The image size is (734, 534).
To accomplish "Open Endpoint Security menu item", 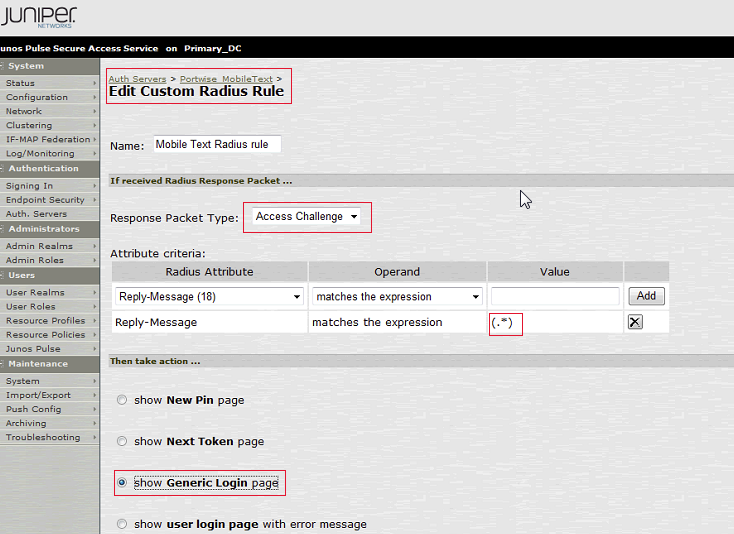I will pyautogui.click(x=45, y=200).
